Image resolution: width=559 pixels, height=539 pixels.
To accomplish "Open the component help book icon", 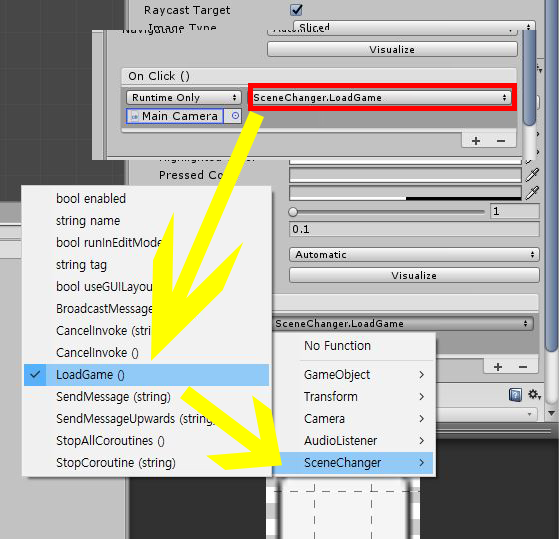I will click(515, 395).
